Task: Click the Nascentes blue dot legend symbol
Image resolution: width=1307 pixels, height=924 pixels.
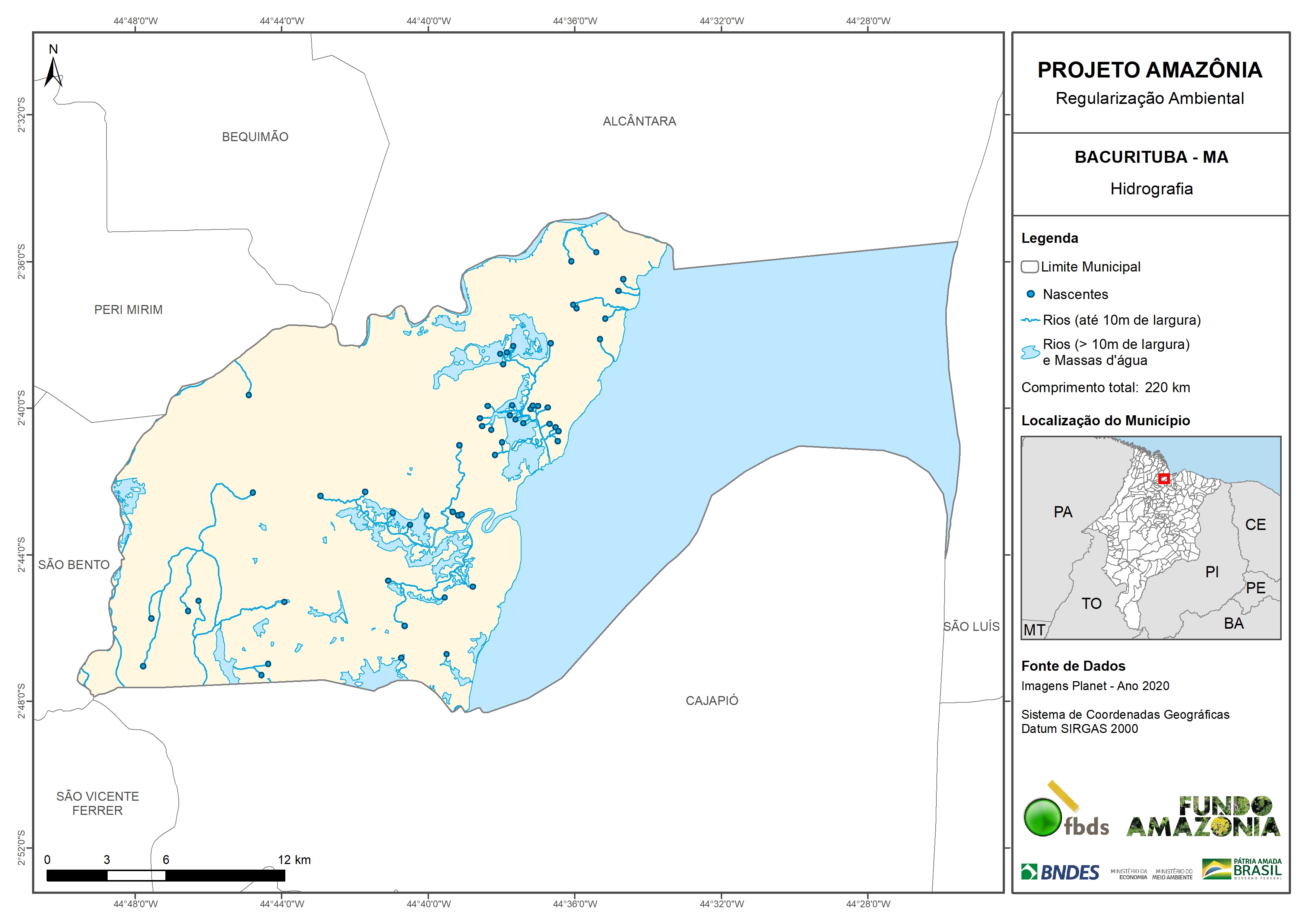Action: 1030,294
